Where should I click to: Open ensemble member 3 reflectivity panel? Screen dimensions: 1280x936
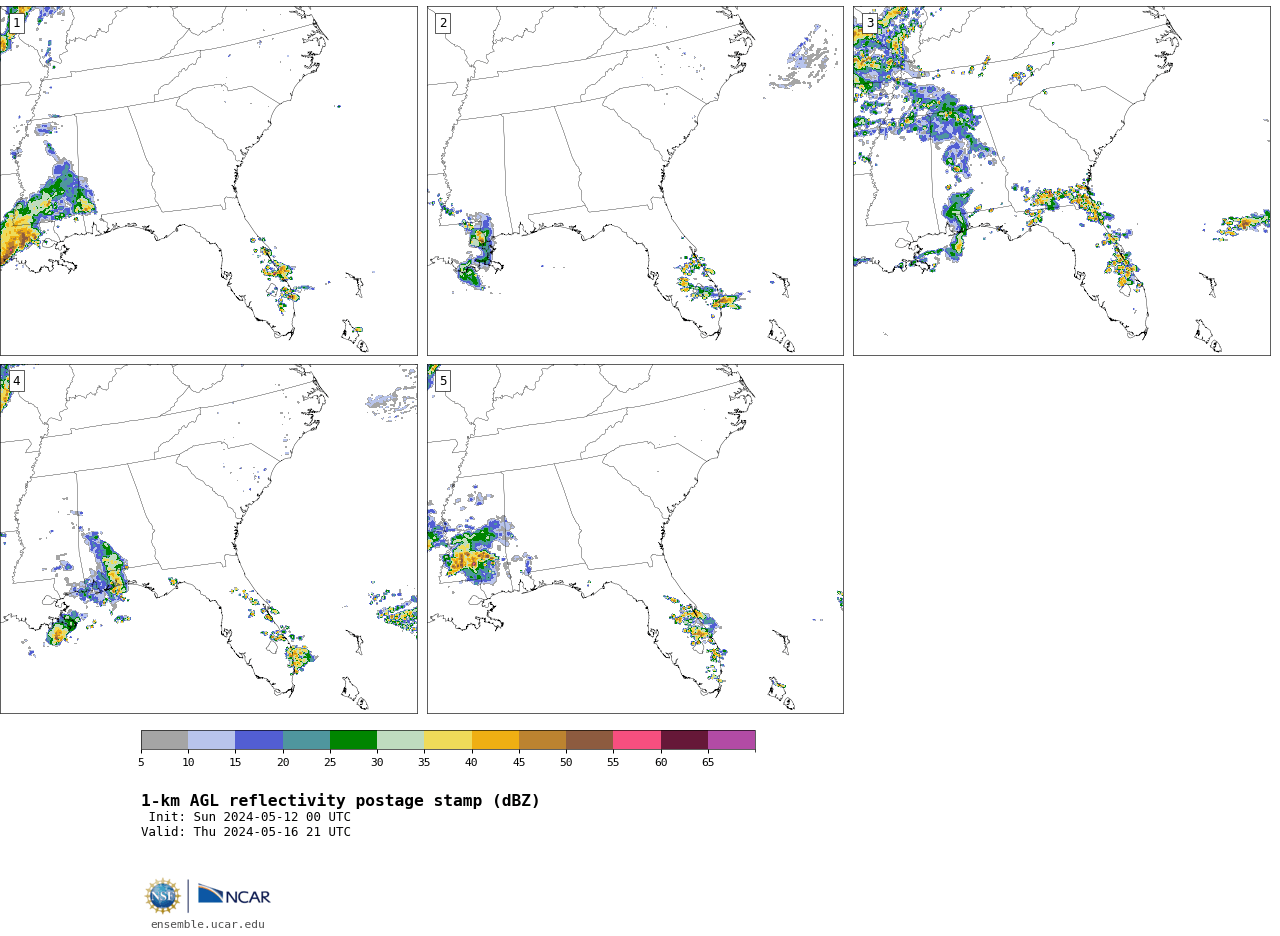click(x=1061, y=181)
